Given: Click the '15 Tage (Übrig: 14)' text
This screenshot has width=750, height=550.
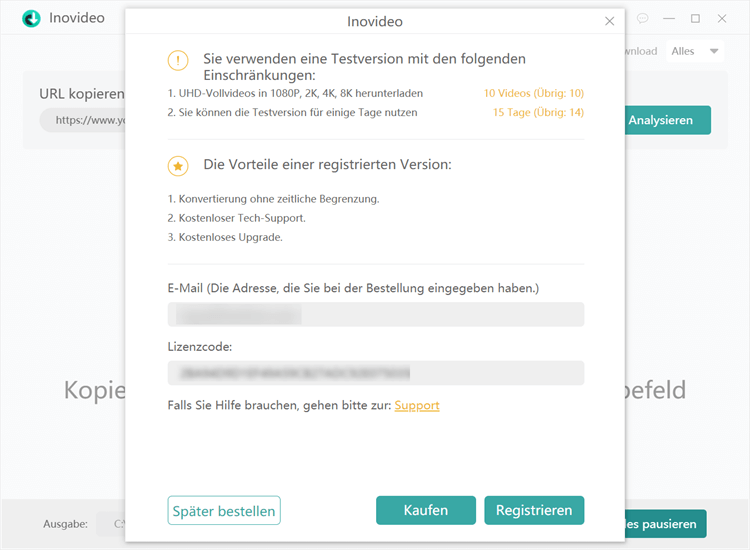Looking at the screenshot, I should coord(538,112).
